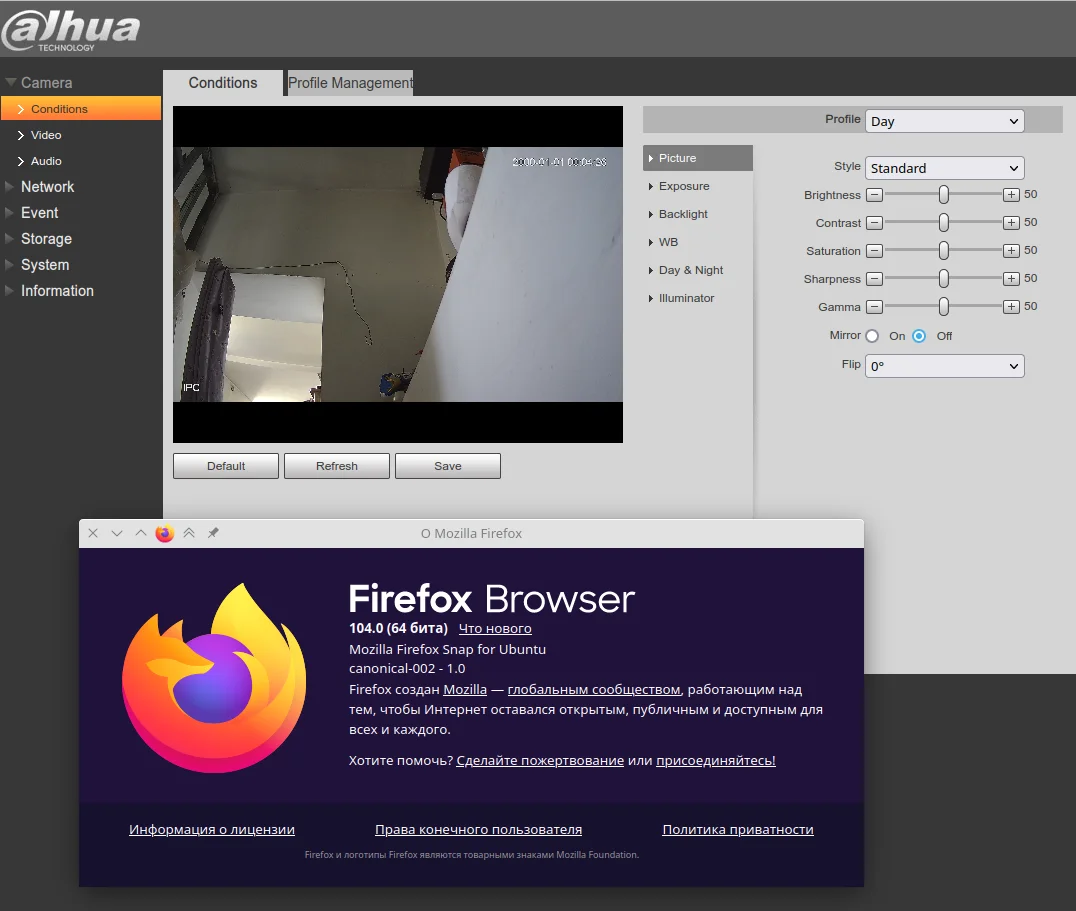Click the Dahua Technology logo
1076x911 pixels.
(x=71, y=30)
